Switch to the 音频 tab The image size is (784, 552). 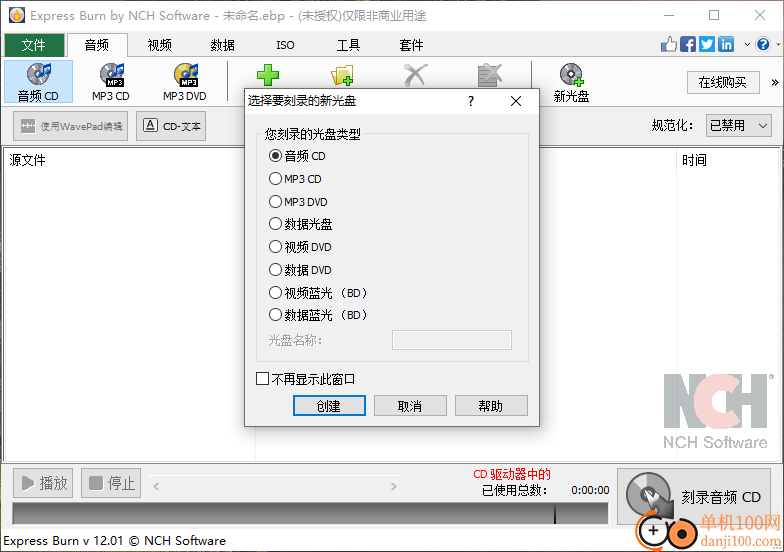click(97, 45)
